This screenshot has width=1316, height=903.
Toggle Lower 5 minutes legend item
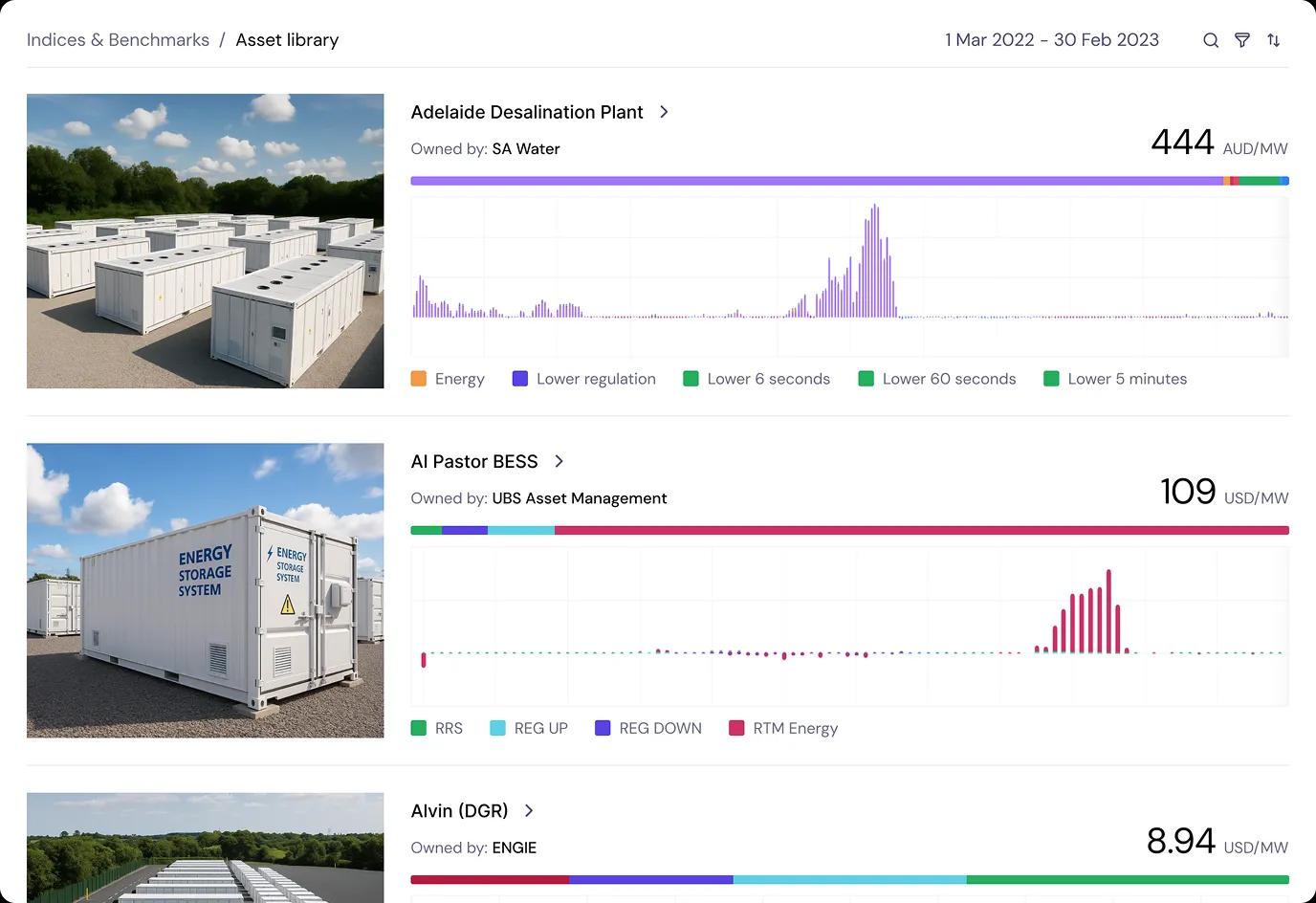pos(1114,379)
